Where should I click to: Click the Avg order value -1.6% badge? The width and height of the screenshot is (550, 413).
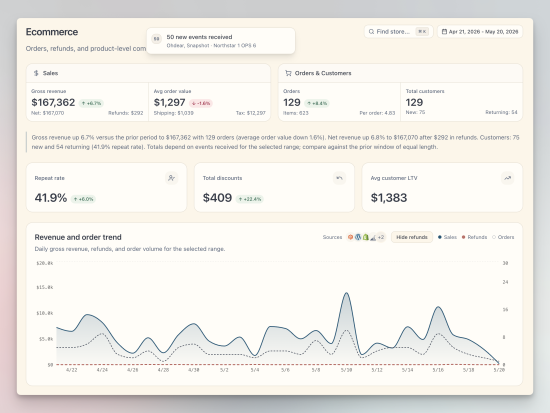click(201, 103)
